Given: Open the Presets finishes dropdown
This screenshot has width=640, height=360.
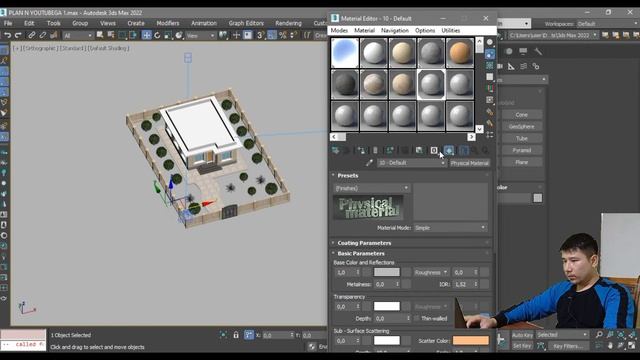Looking at the screenshot, I should [372, 188].
